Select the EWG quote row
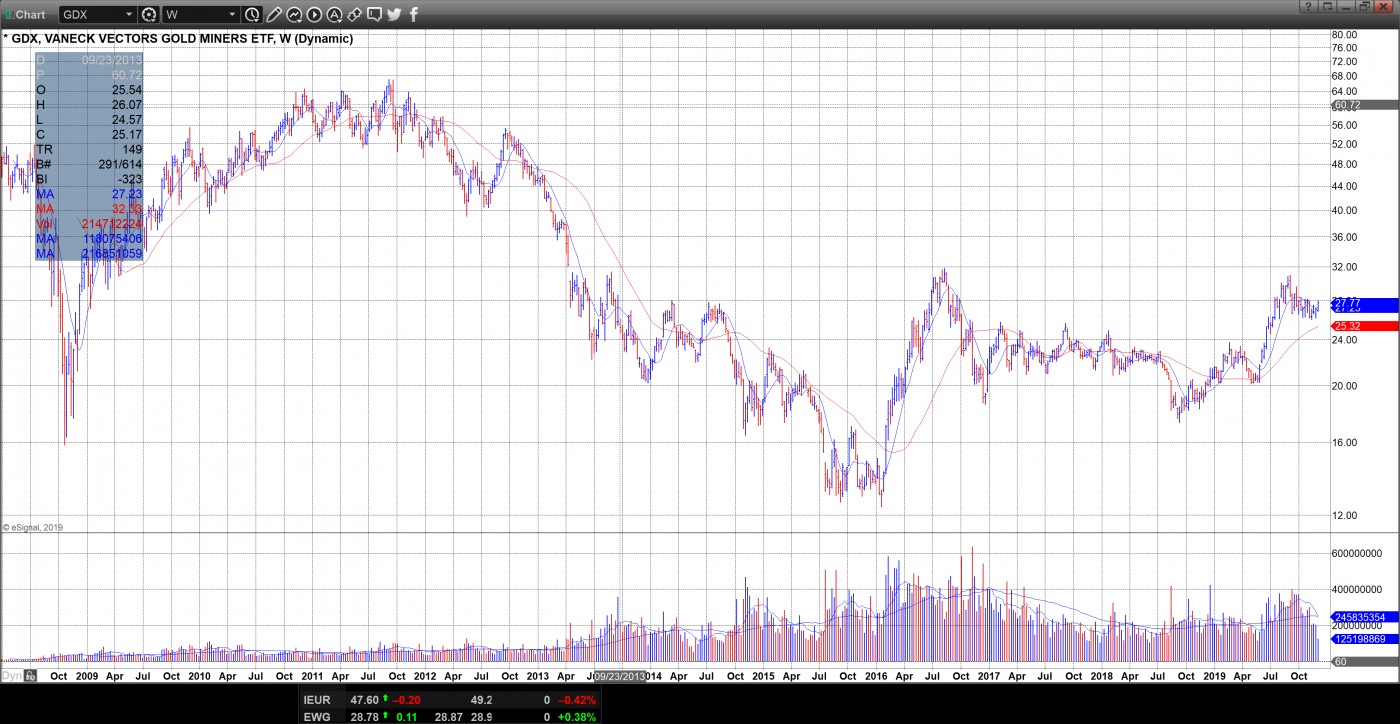This screenshot has height=724, width=1400. point(450,717)
